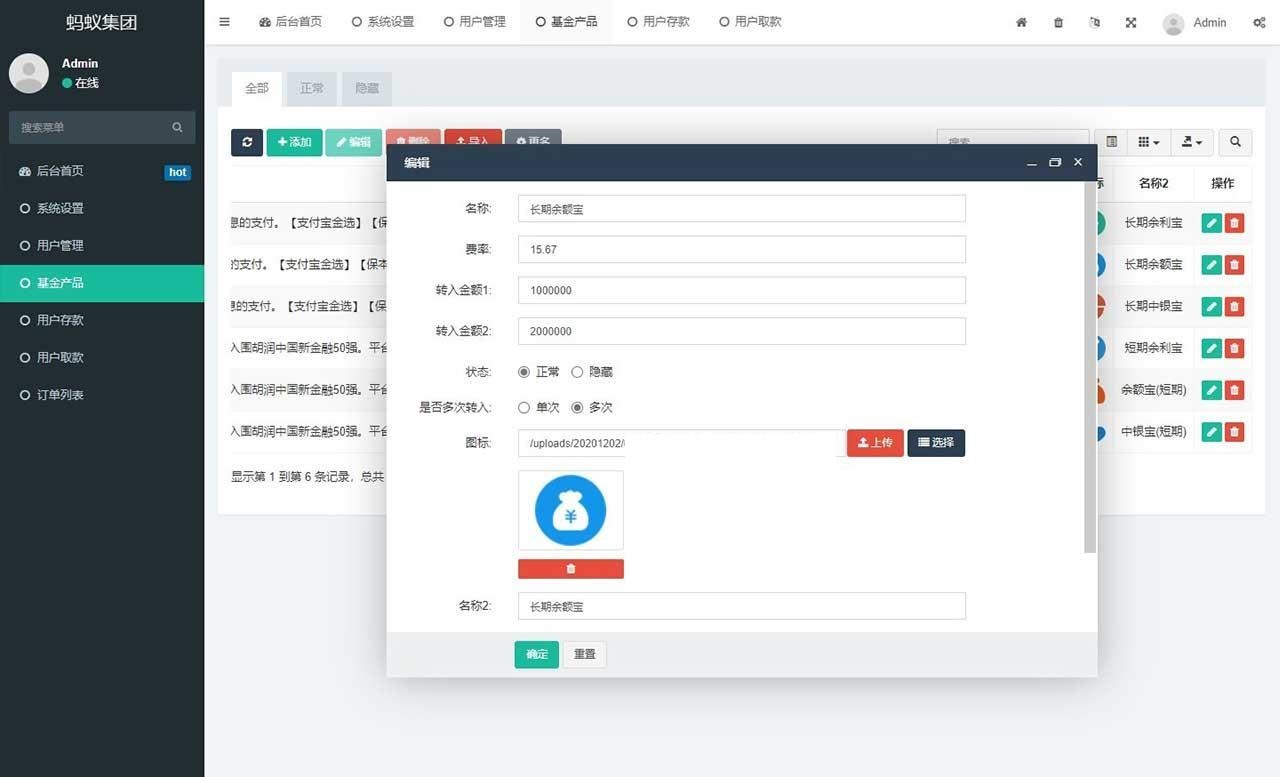1280x777 pixels.
Task: Click the home icon in the top navbar
Action: pyautogui.click(x=1021, y=22)
